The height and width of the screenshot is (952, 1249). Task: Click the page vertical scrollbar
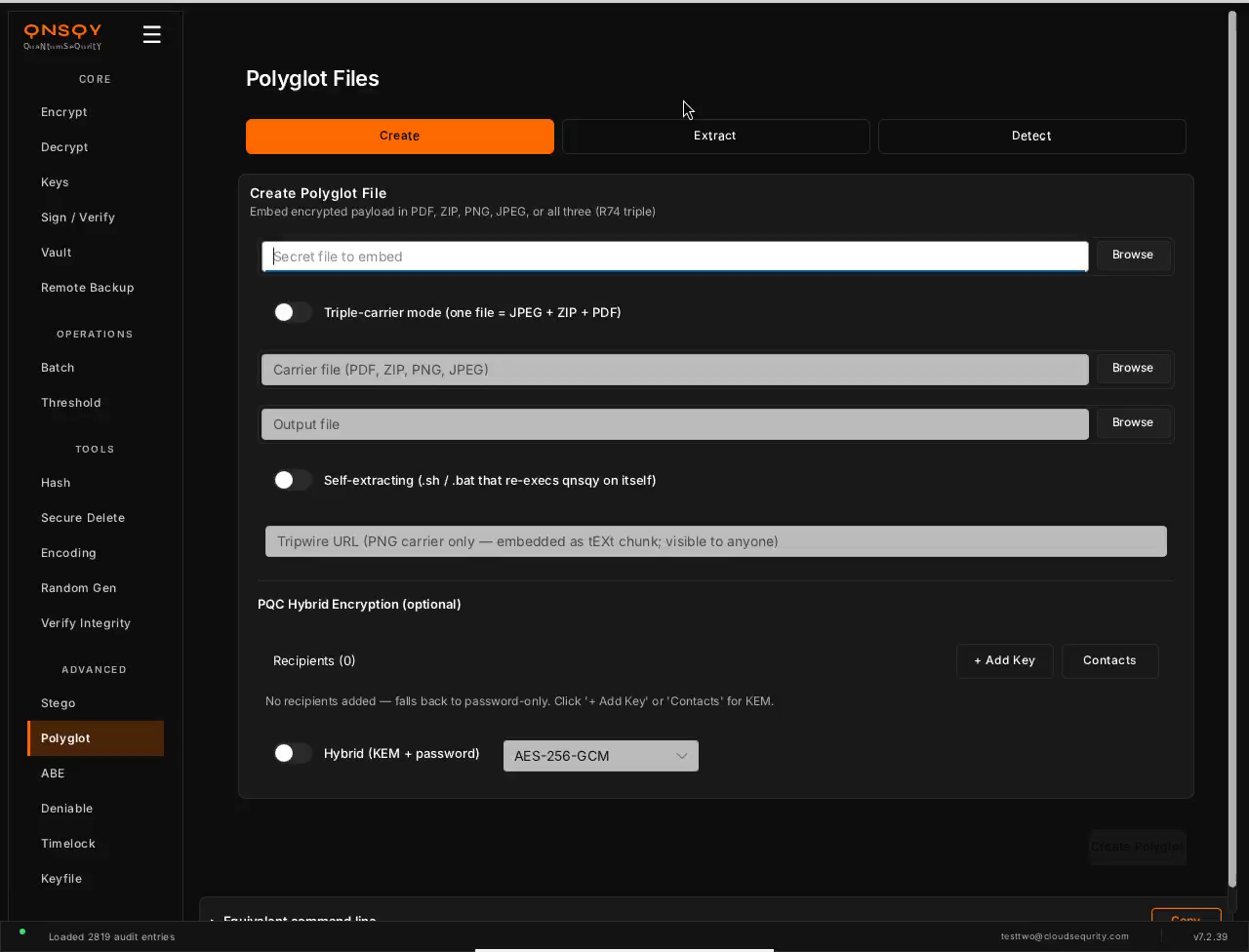[1231, 449]
